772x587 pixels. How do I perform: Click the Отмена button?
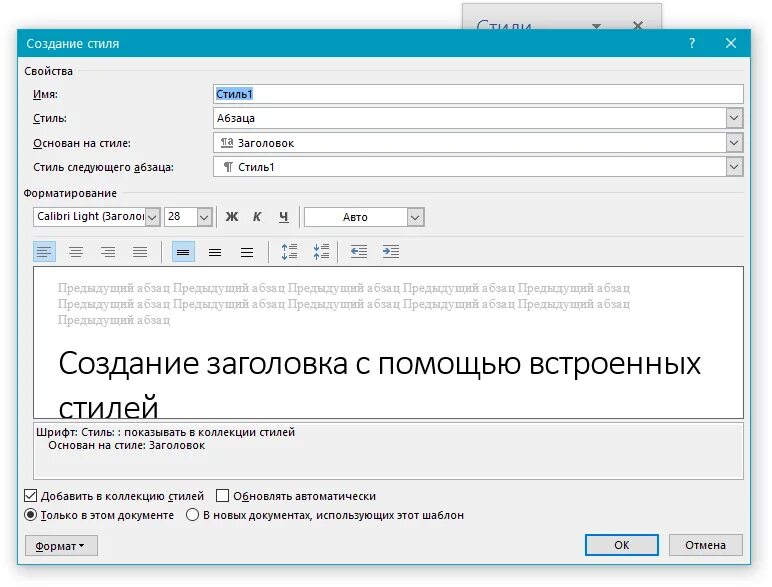[705, 545]
